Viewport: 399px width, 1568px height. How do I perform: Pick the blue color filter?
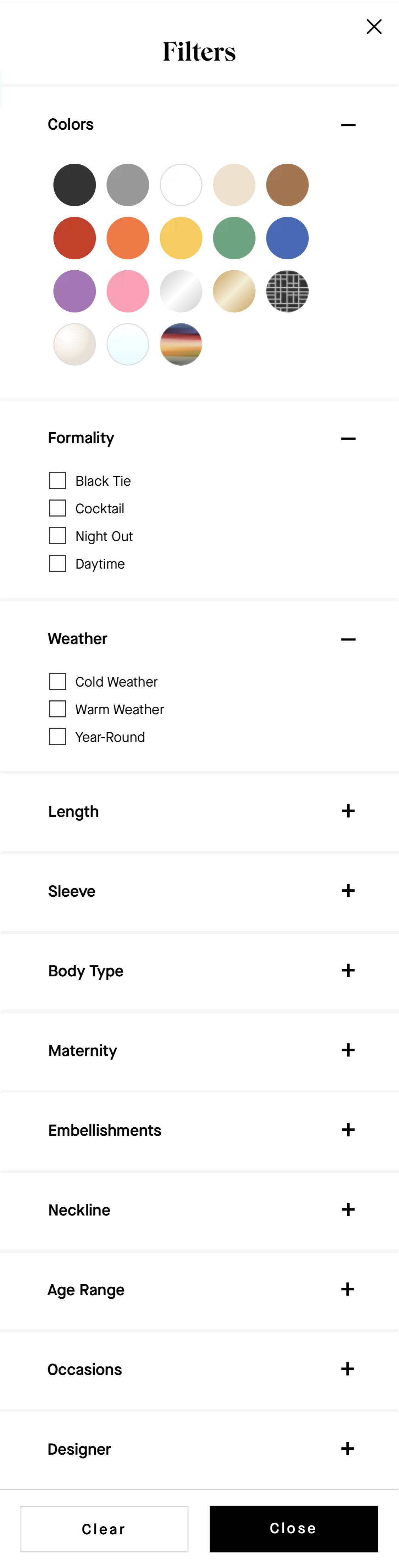click(x=287, y=238)
